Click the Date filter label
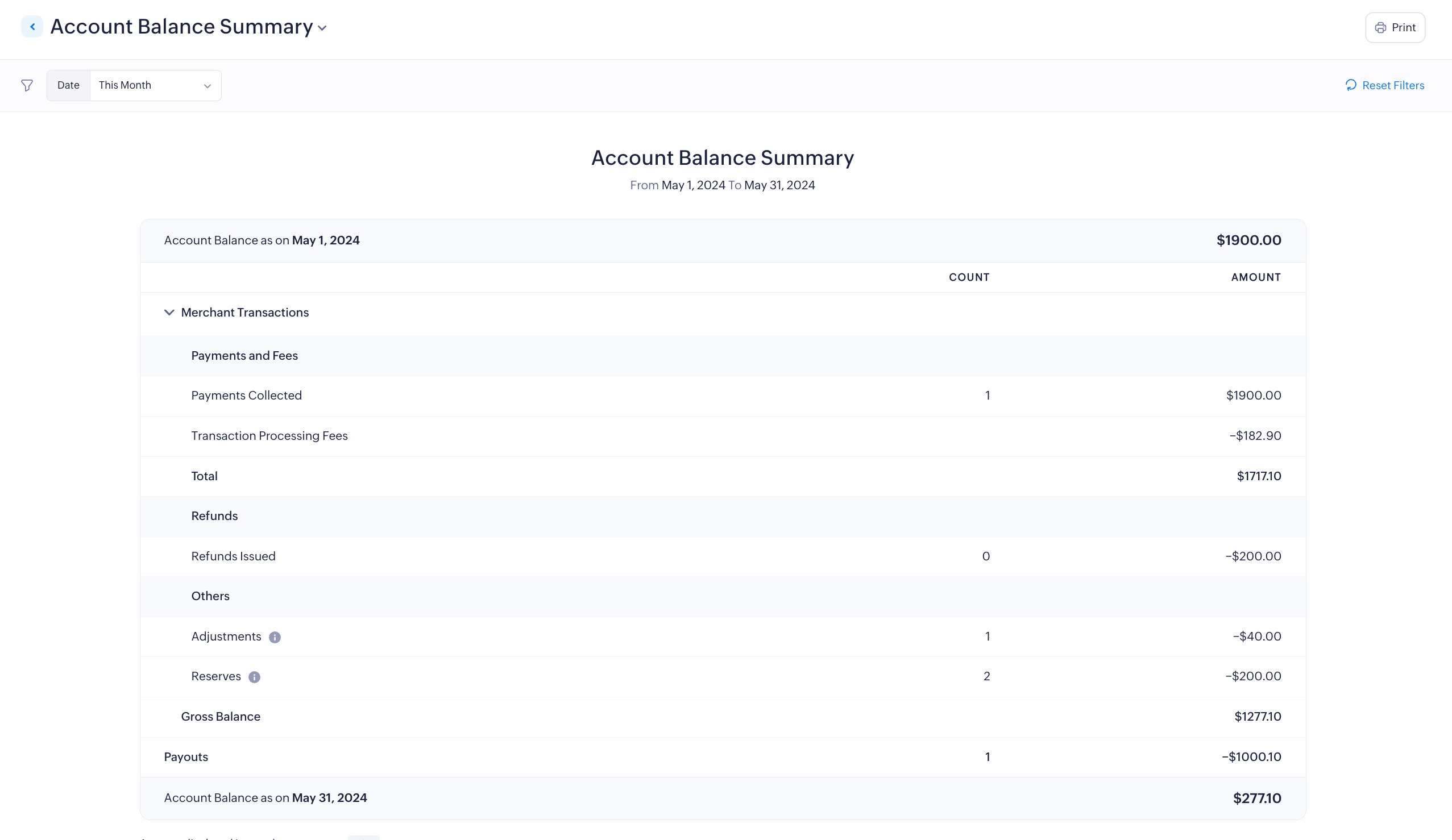 [x=69, y=85]
